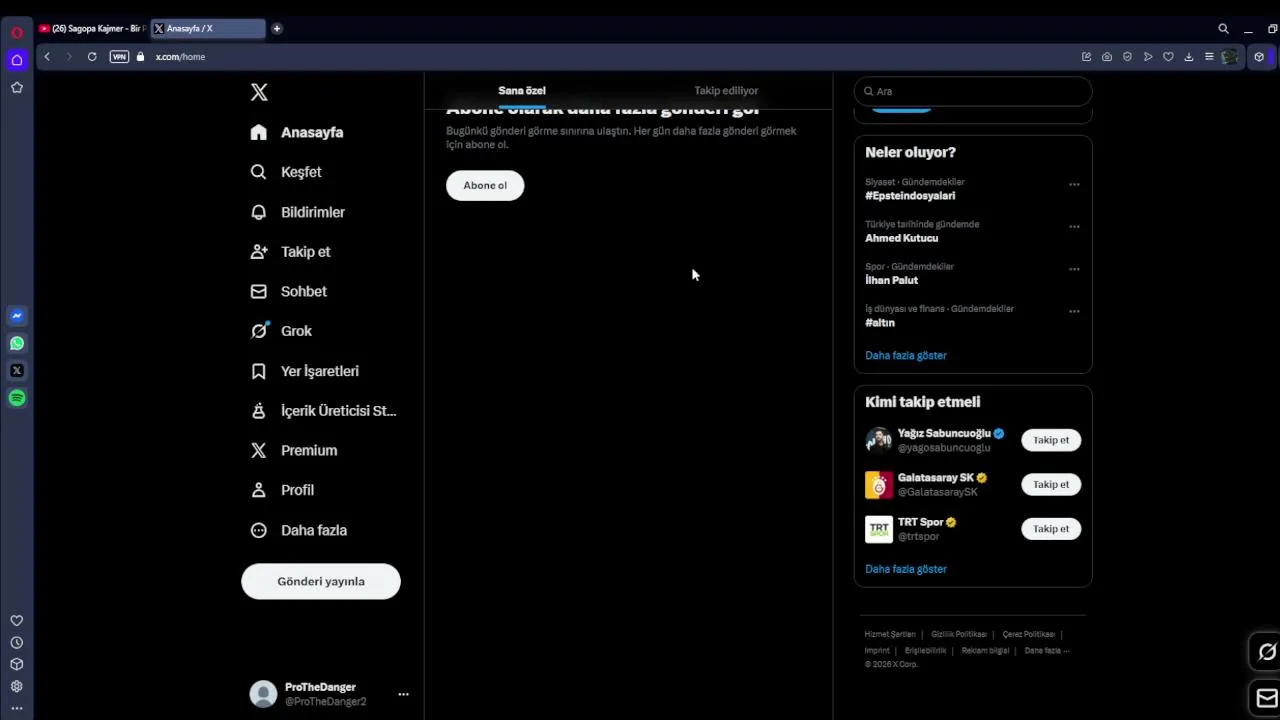Click the Grok floating icon
This screenshot has height=720, width=1280.
[x=1267, y=652]
